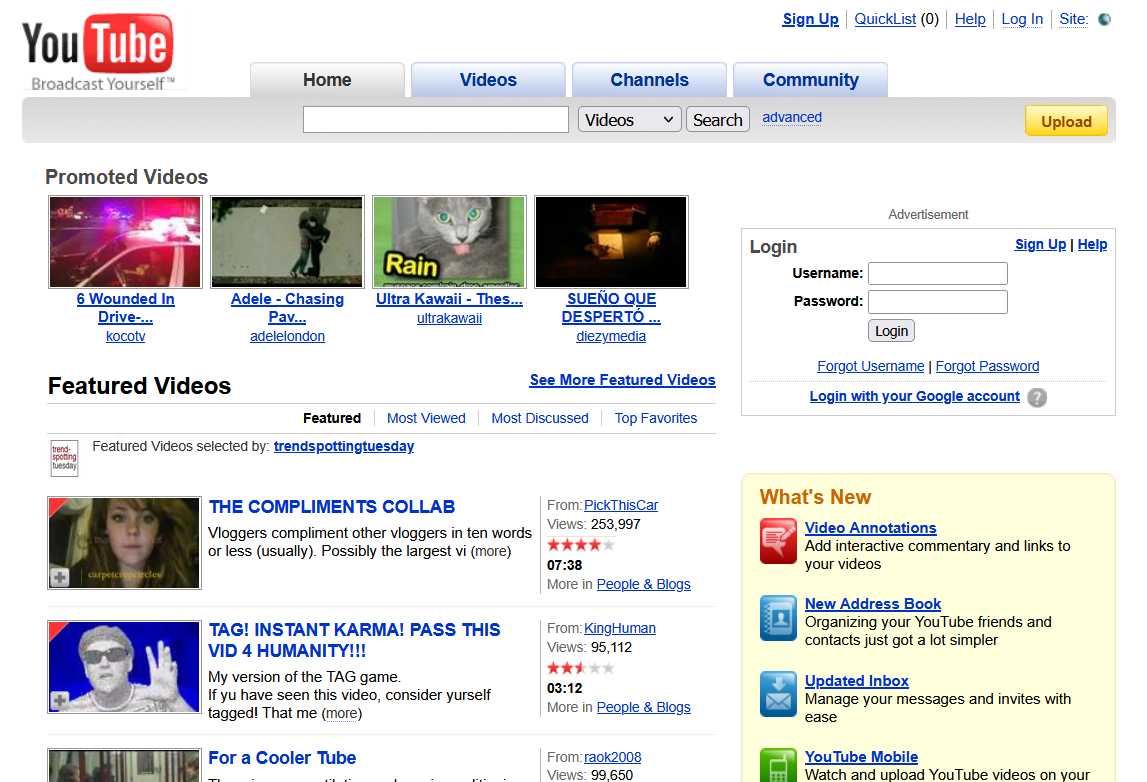The width and height of the screenshot is (1147, 782).
Task: Open the Log In link in the top bar
Action: point(1022,19)
